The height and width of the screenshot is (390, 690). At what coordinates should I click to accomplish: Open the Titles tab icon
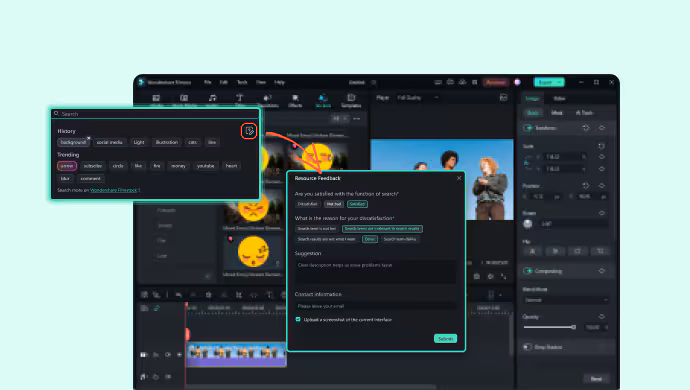(x=240, y=98)
